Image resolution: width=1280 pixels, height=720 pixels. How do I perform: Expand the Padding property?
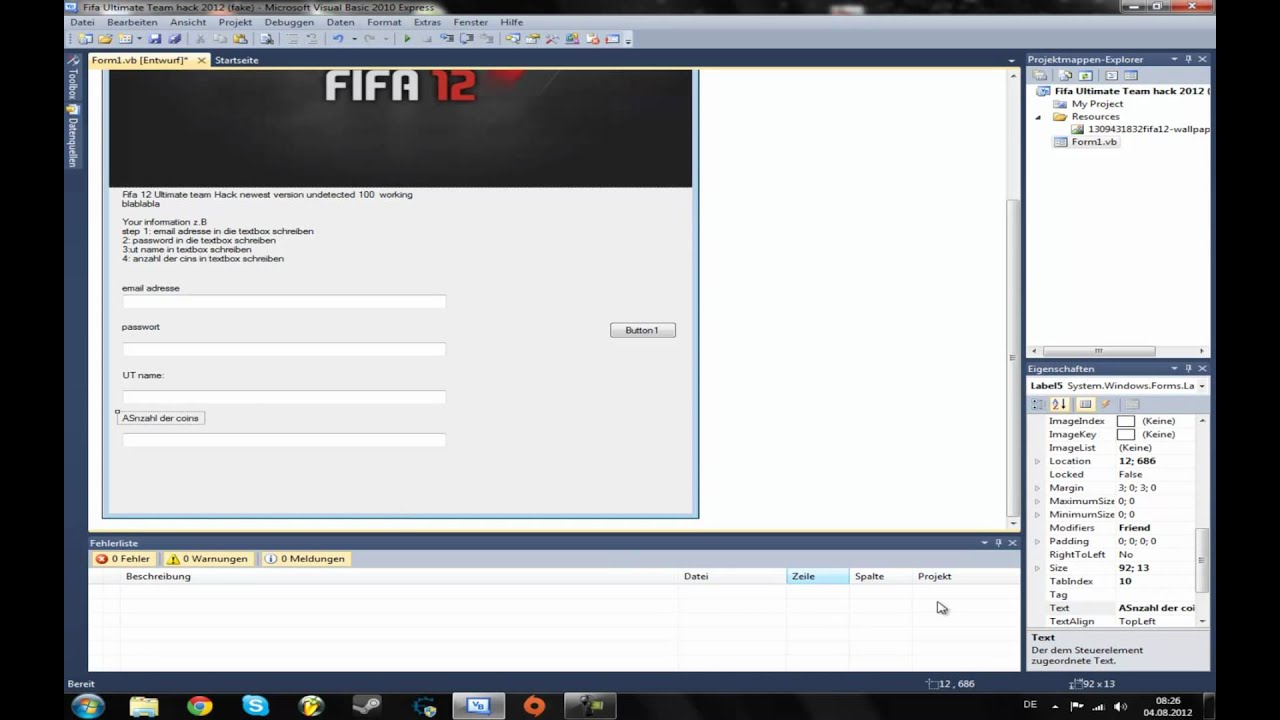pyautogui.click(x=1037, y=541)
